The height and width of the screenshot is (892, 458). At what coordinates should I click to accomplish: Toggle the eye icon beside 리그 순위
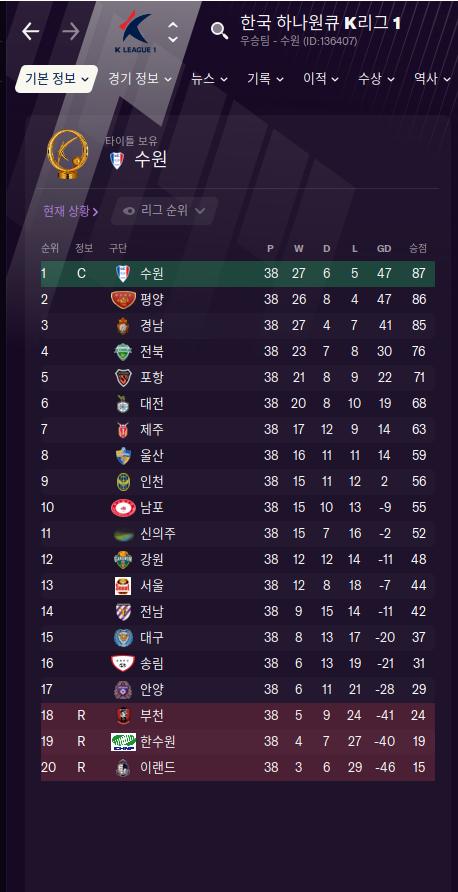pyautogui.click(x=129, y=211)
